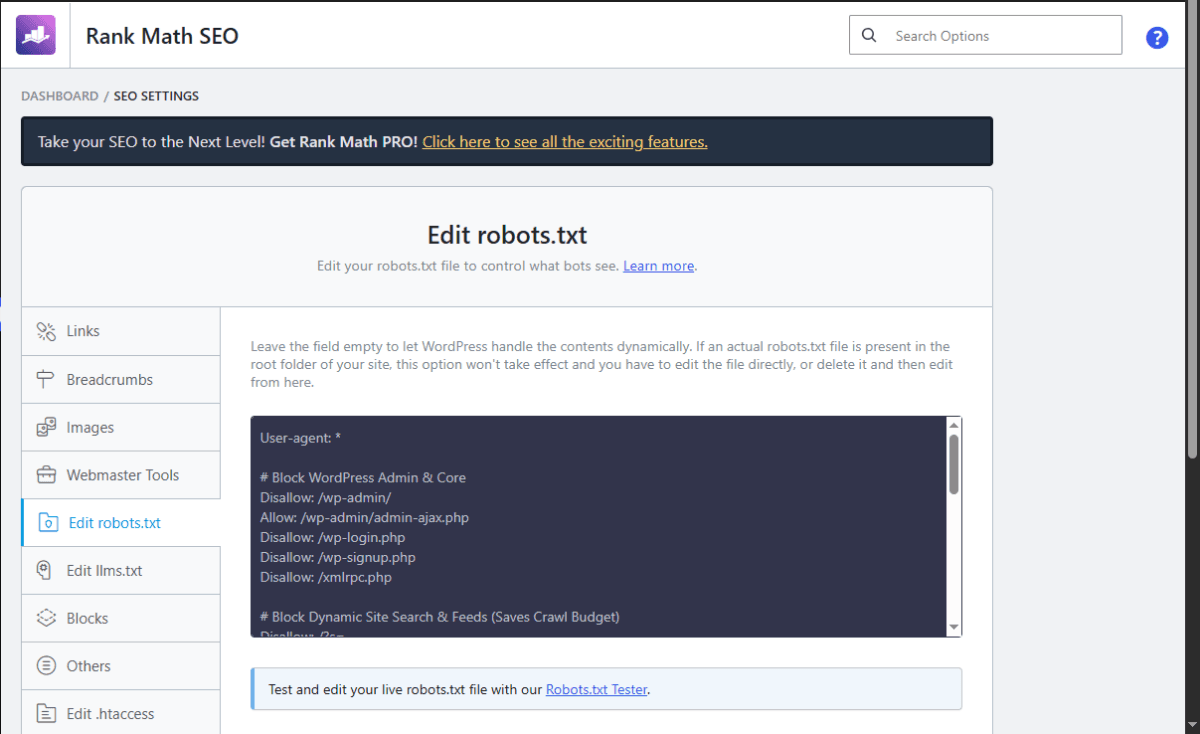Click the 'User-agent: *' line
1200x734 pixels.
(x=302, y=438)
